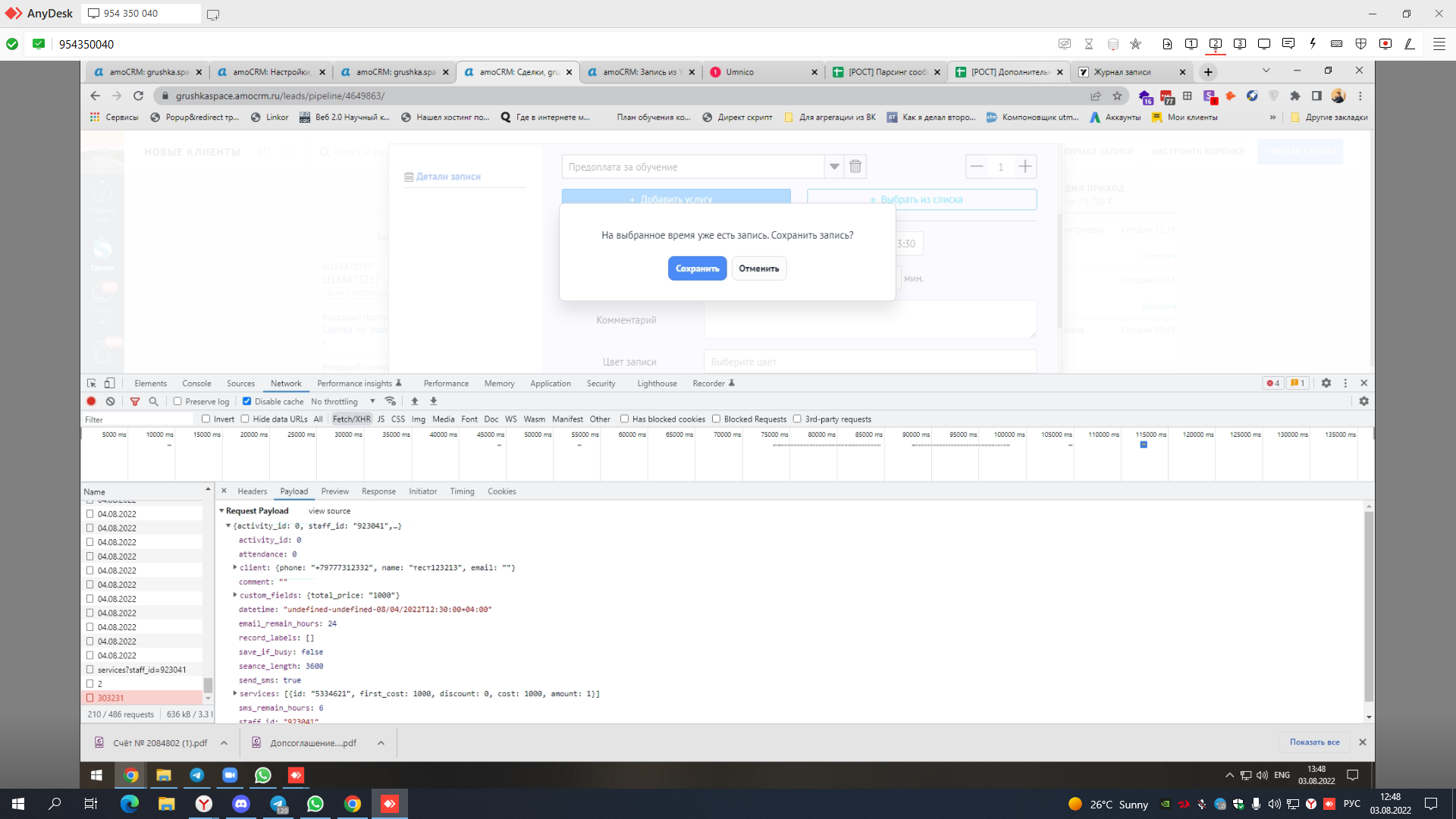Click the network Filter text field
The image size is (1456, 819).
coord(138,419)
